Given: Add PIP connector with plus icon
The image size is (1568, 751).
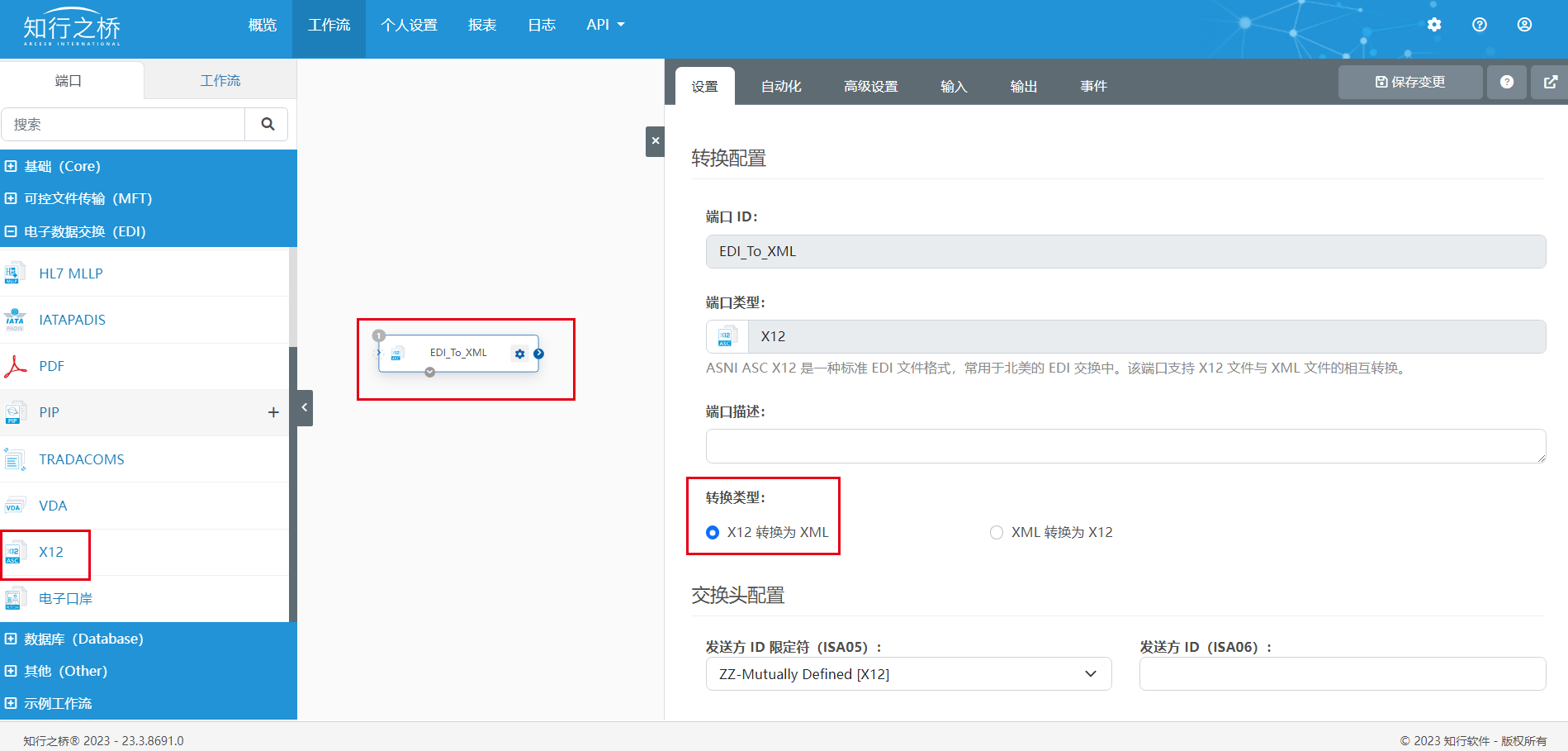Looking at the screenshot, I should pyautogui.click(x=273, y=412).
